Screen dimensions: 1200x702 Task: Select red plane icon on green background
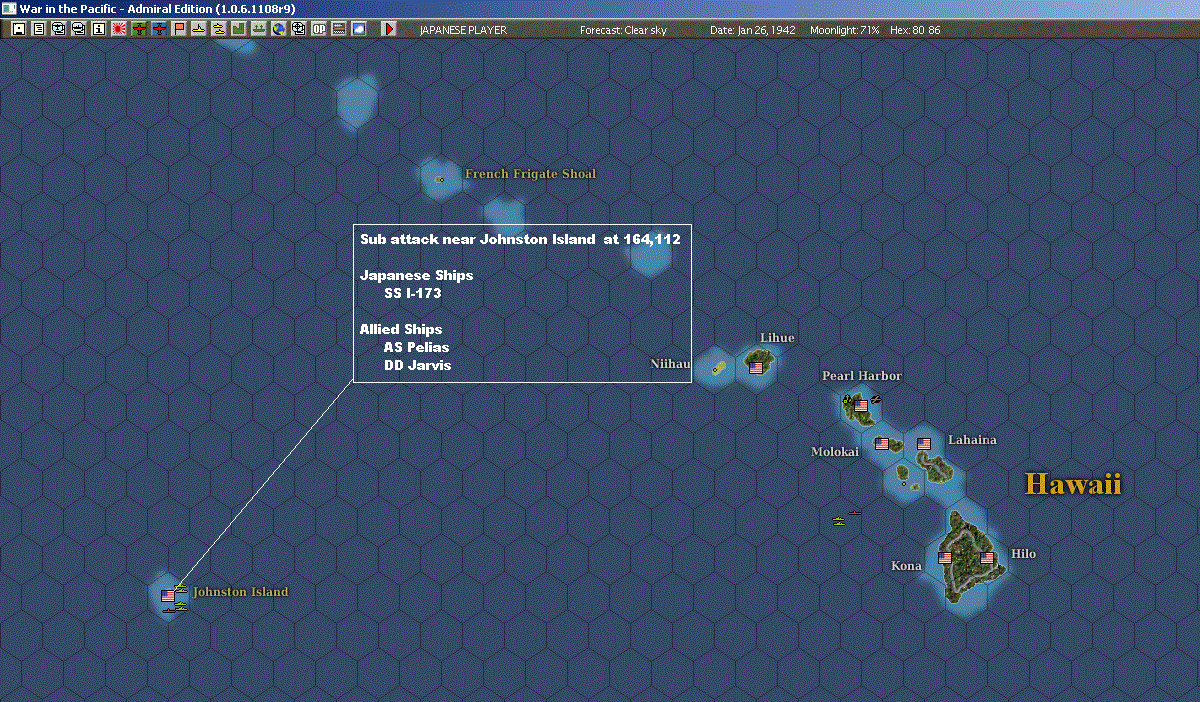coord(139,29)
